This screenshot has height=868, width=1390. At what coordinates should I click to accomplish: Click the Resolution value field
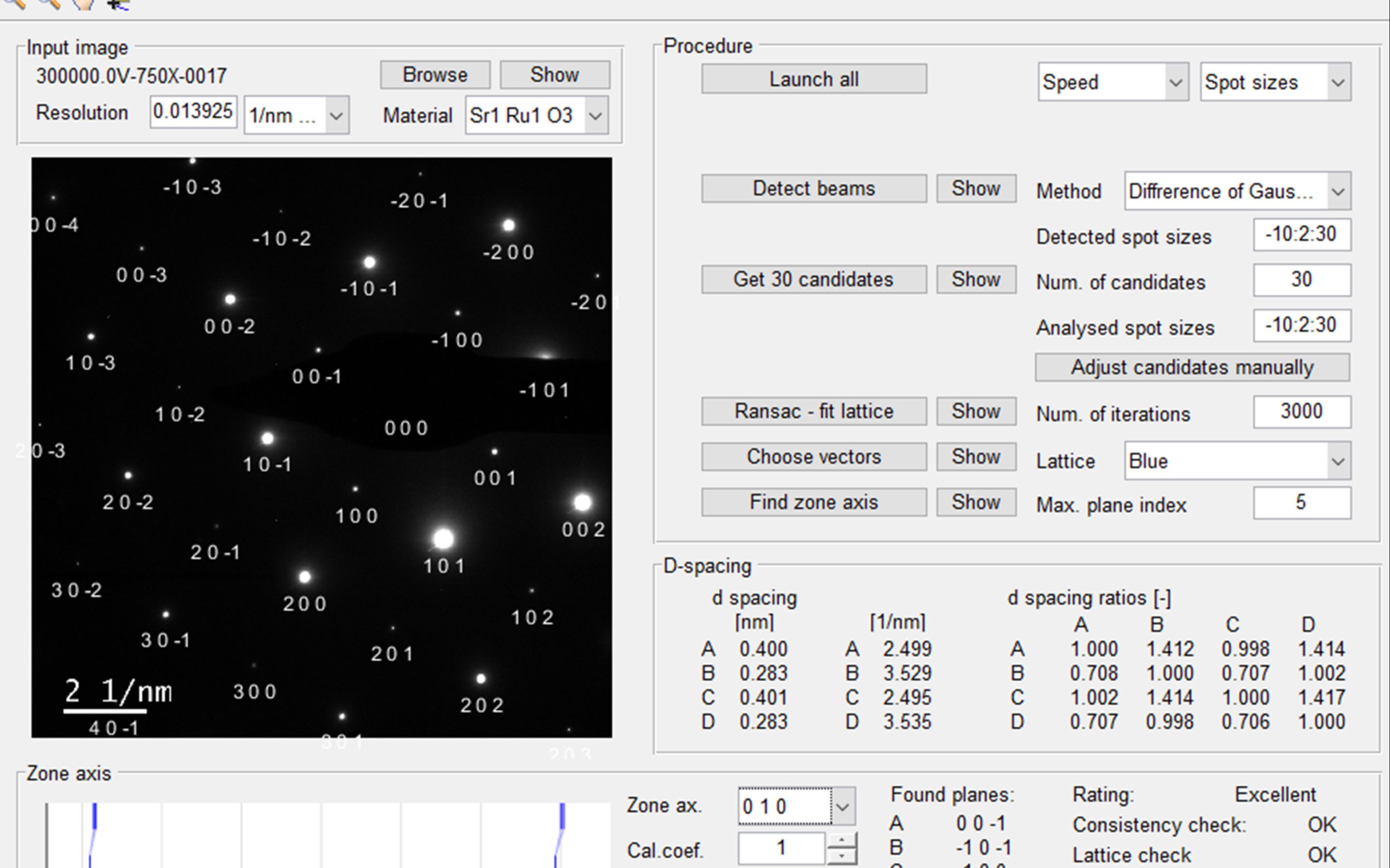click(193, 112)
